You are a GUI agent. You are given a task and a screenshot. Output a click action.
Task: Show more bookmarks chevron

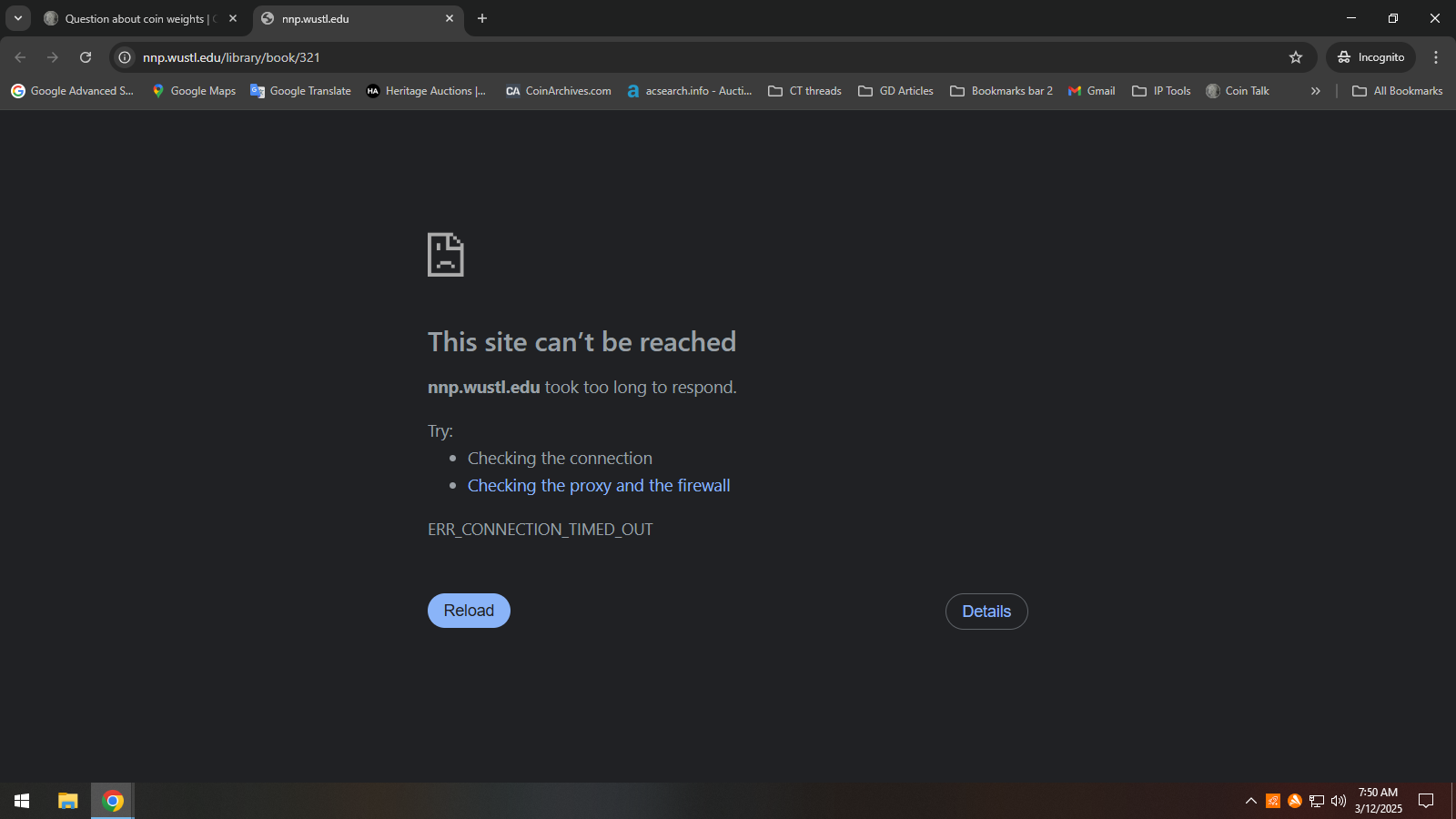(1315, 91)
